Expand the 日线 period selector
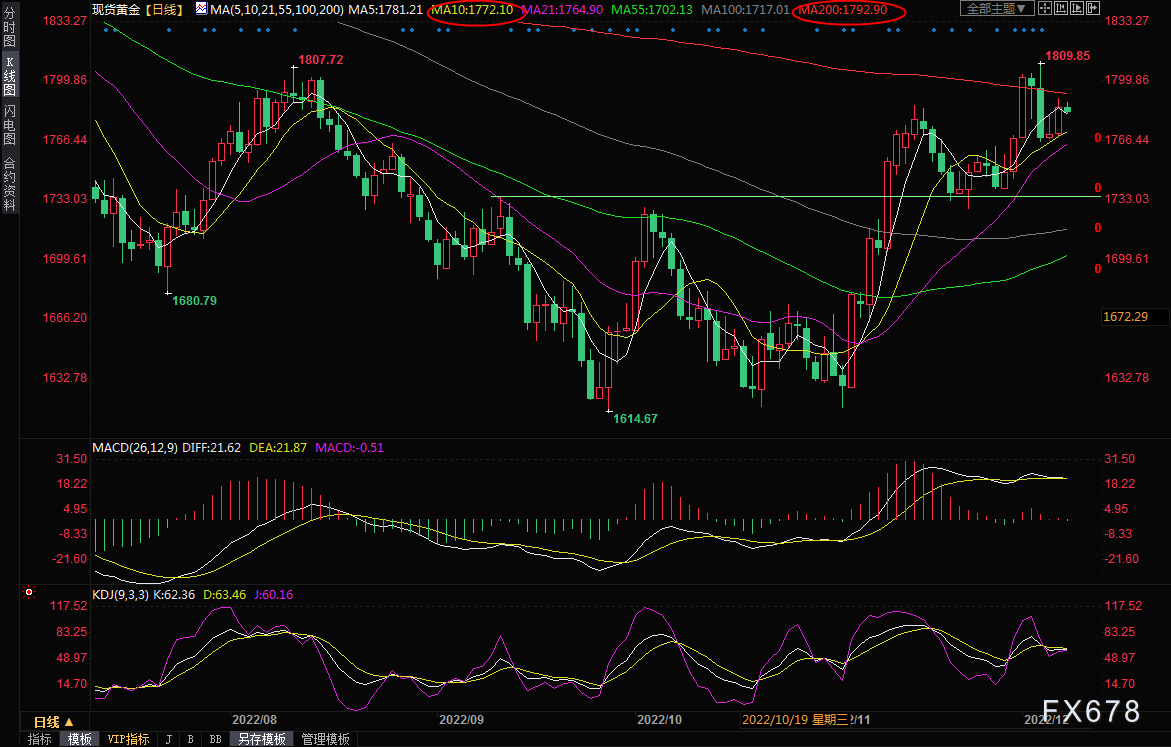The width and height of the screenshot is (1171, 747). tap(54, 722)
